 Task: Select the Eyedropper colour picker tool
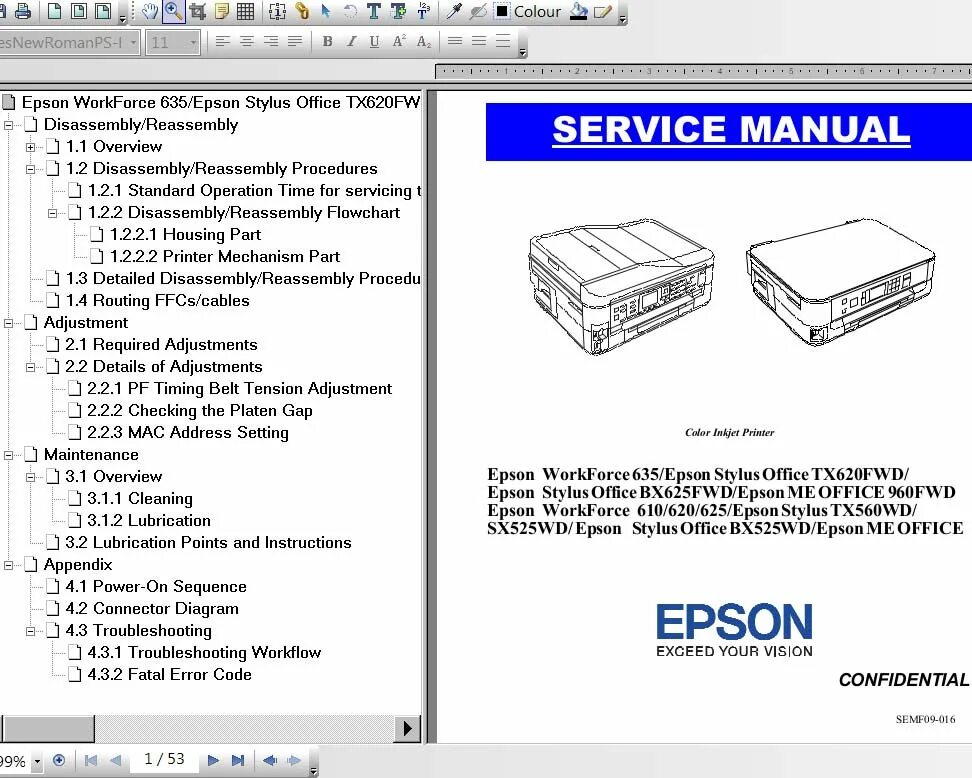pyautogui.click(x=454, y=11)
